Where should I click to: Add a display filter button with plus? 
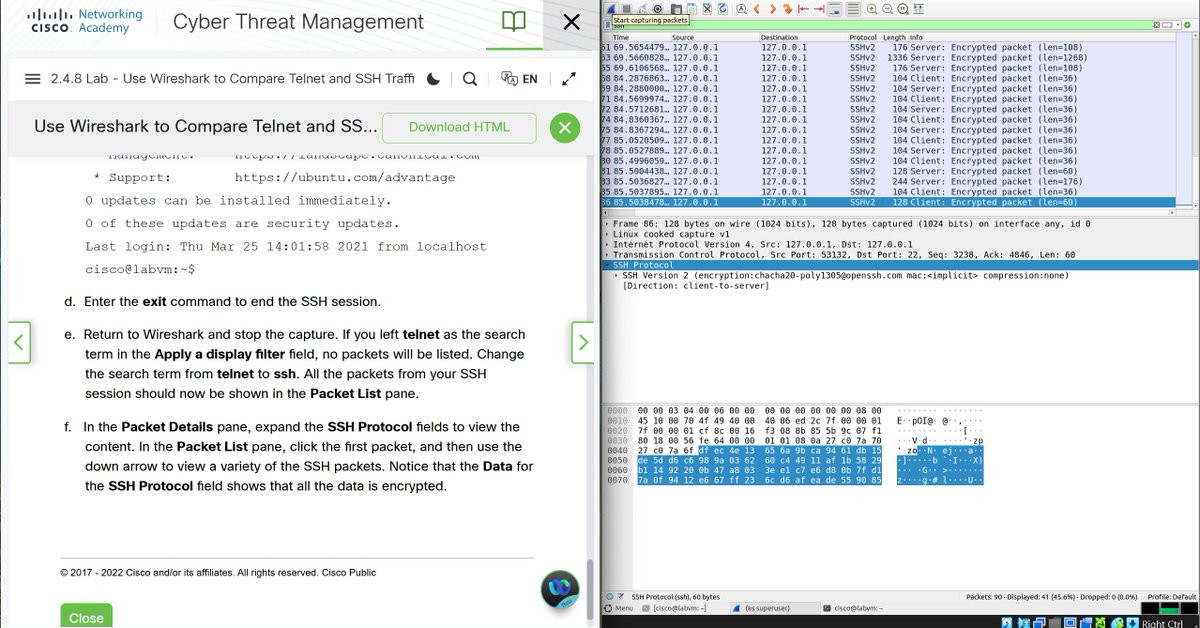click(1188, 25)
